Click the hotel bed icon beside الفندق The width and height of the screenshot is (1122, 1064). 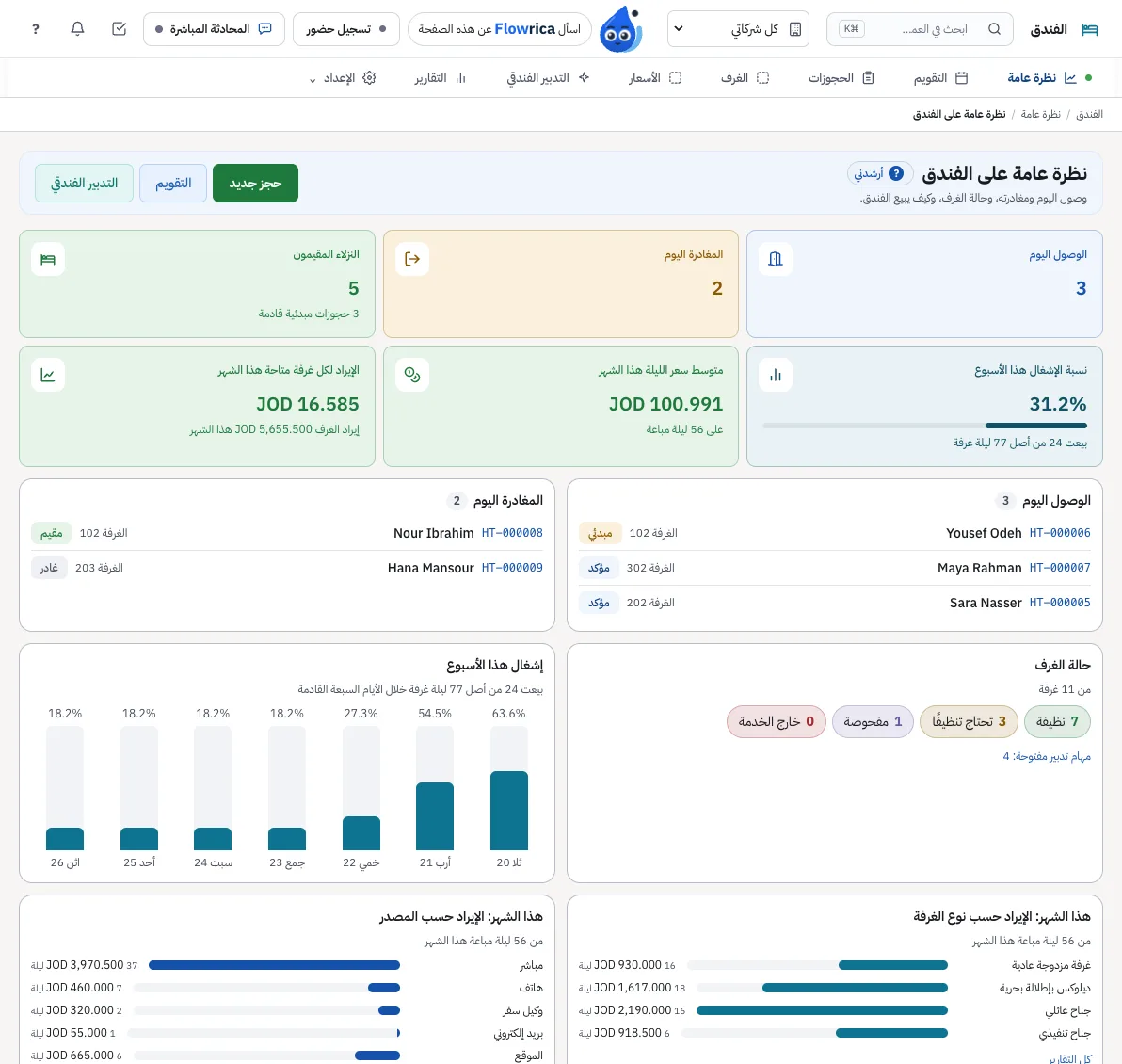[x=1089, y=29]
